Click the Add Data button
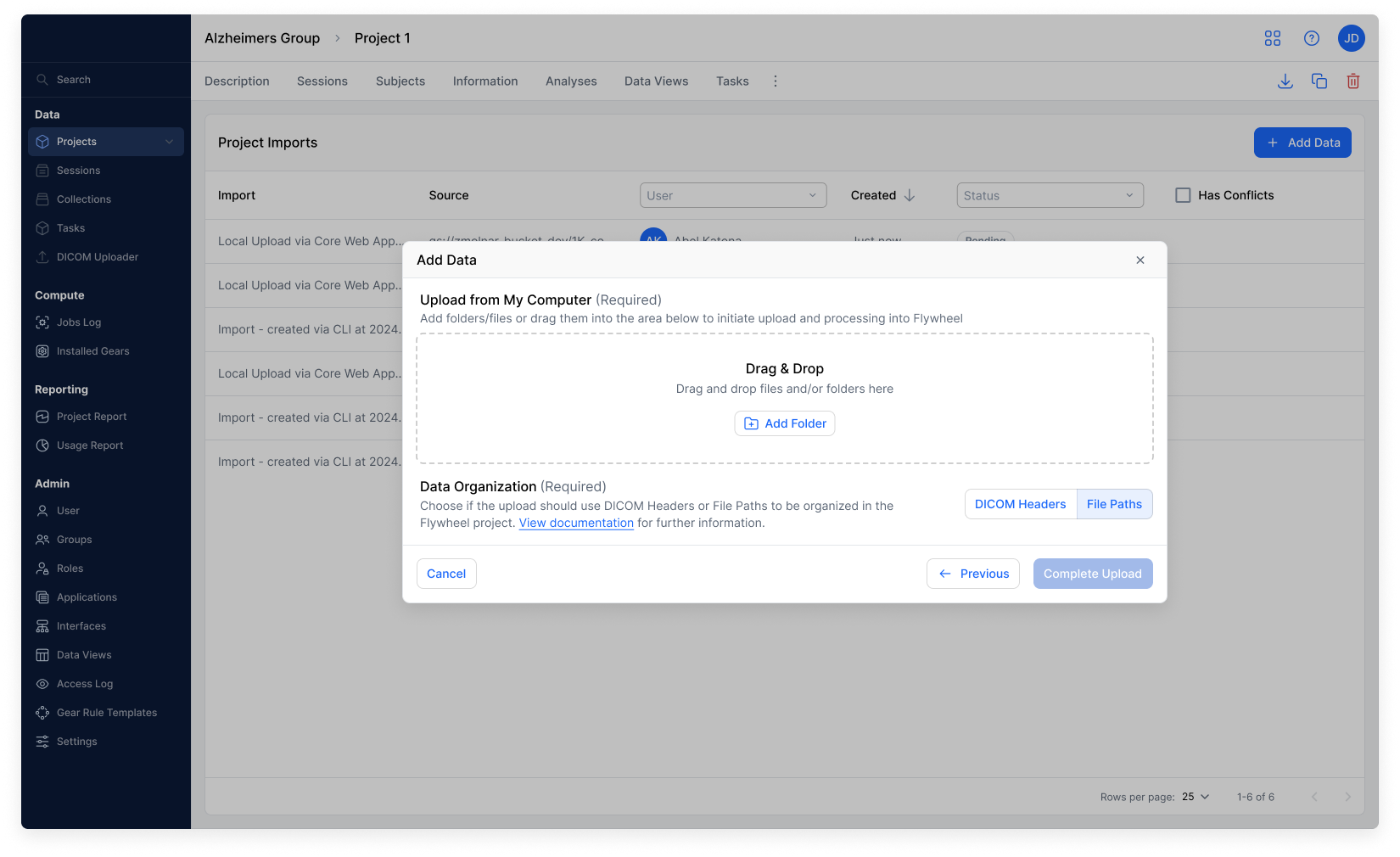The width and height of the screenshot is (1400, 857). click(1302, 143)
